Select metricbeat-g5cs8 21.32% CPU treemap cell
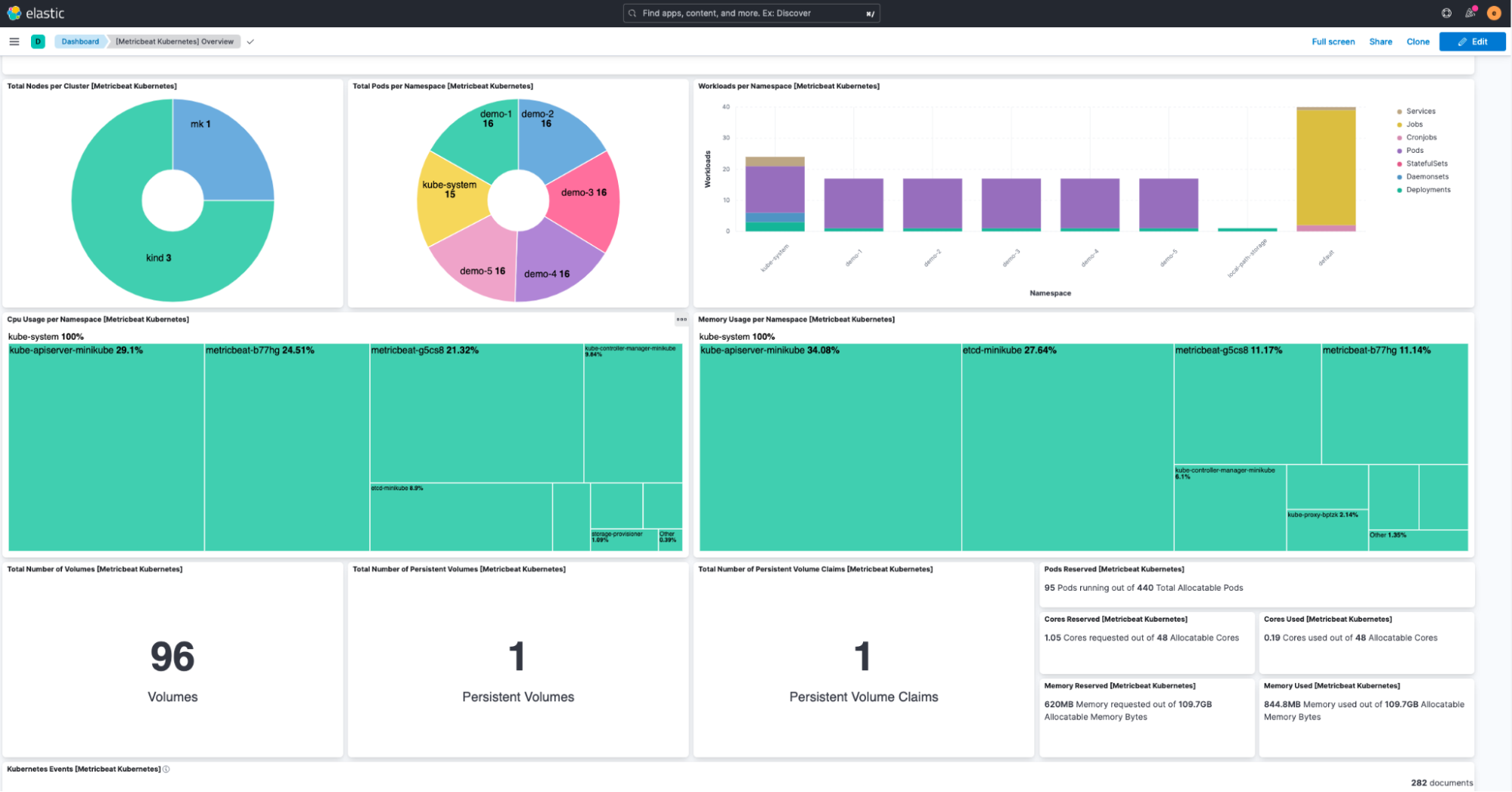The width and height of the screenshot is (1512, 792). pyautogui.click(x=477, y=413)
